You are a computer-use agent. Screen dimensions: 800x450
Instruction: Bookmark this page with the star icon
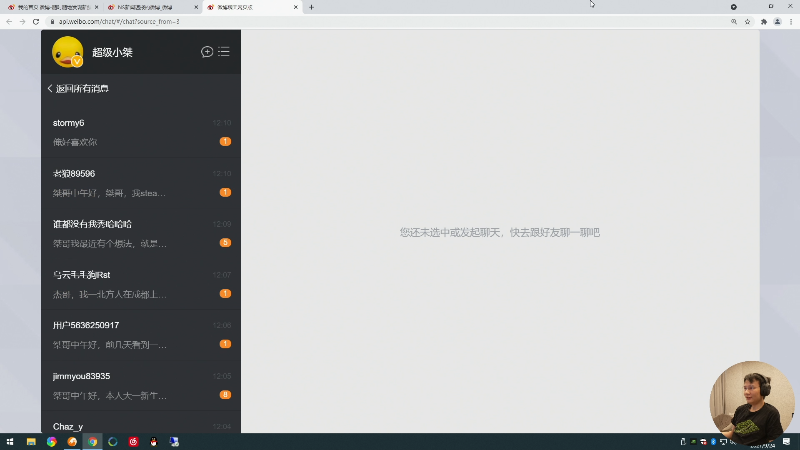[x=747, y=21]
